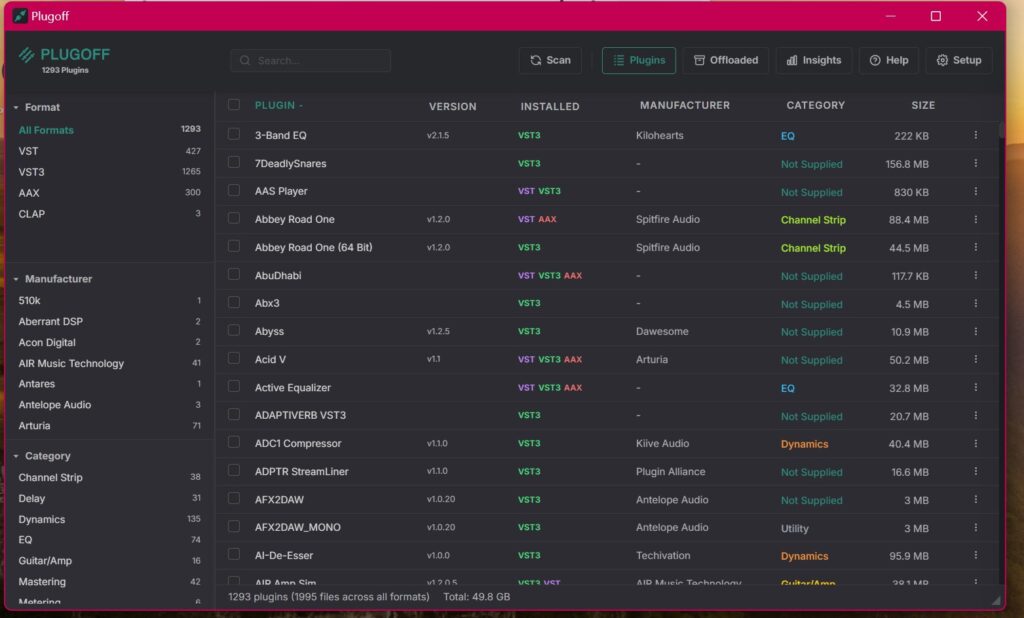
Task: Collapse the Manufacturer filter section
Action: point(17,279)
